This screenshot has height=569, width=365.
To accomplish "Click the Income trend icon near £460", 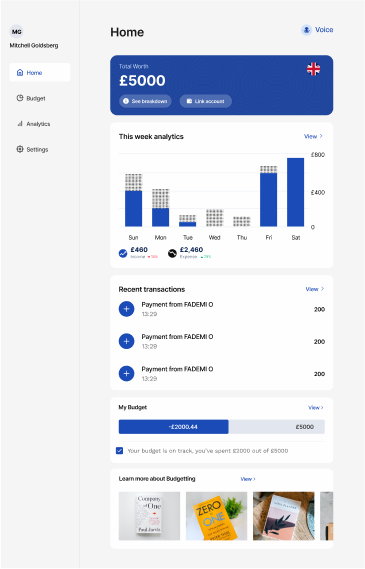I will pos(123,253).
